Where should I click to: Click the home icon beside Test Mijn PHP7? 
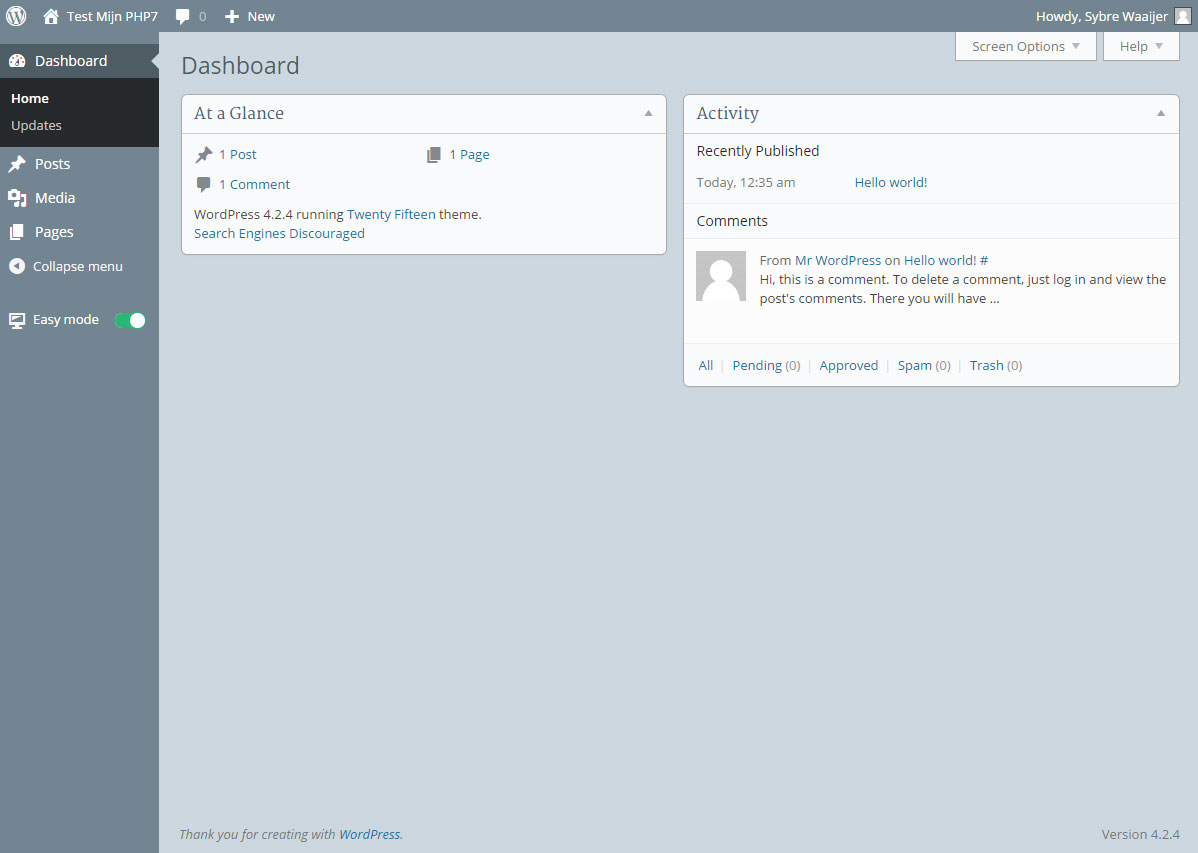(50, 16)
